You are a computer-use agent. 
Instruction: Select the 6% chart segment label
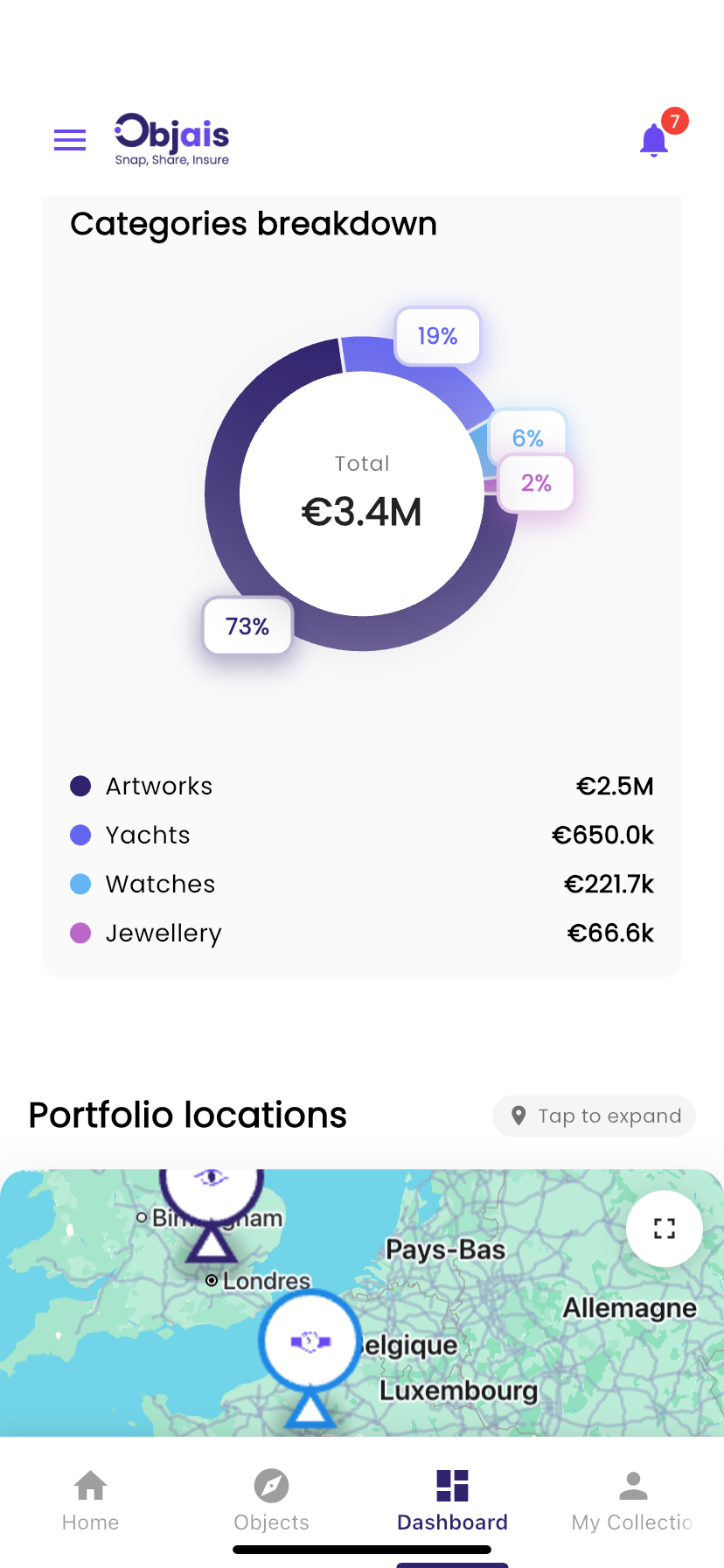tap(527, 437)
